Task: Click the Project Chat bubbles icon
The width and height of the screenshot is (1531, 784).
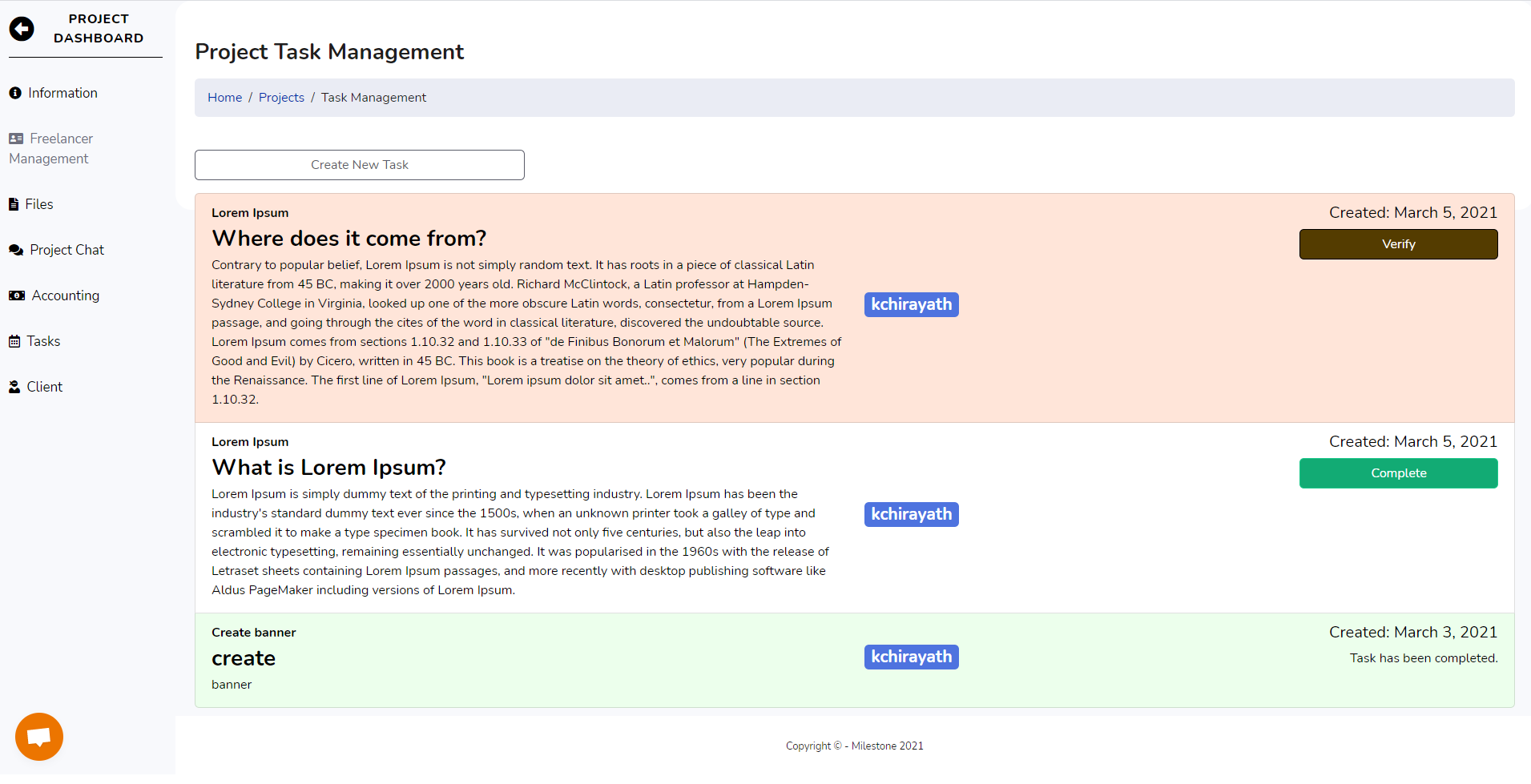Action: click(16, 250)
